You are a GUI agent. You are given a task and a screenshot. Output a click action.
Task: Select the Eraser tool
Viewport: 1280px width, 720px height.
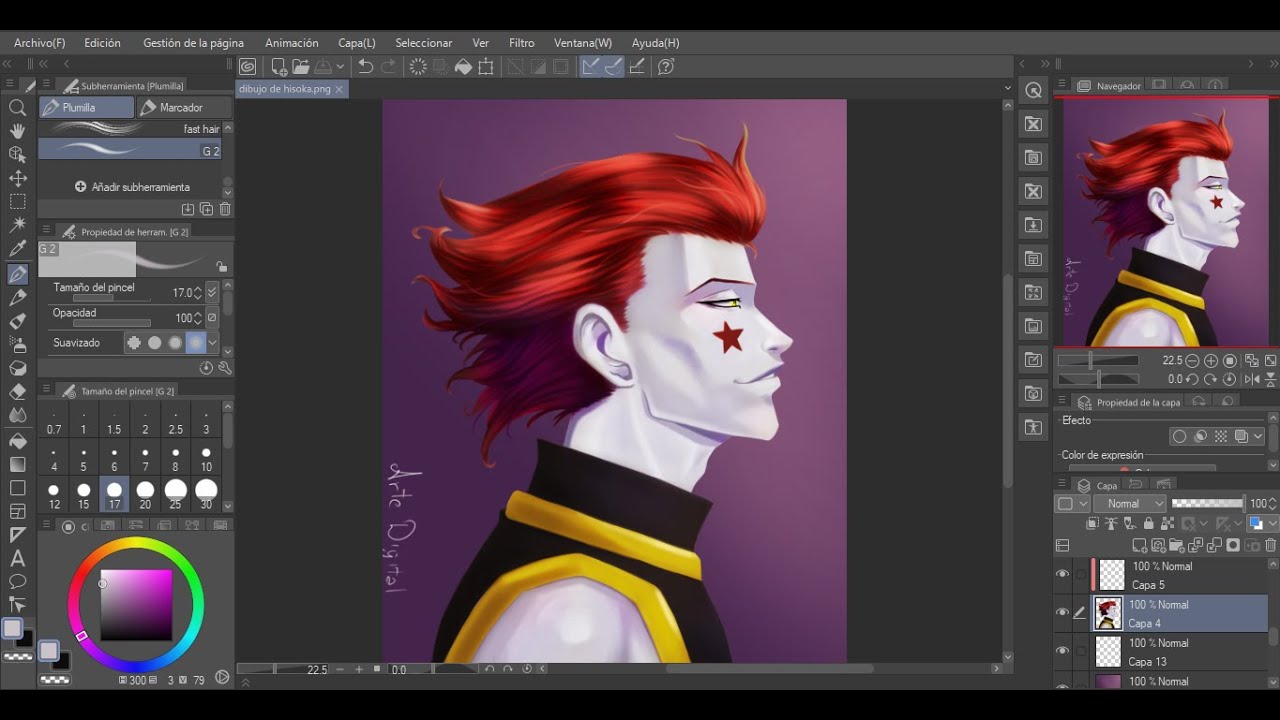pyautogui.click(x=17, y=392)
